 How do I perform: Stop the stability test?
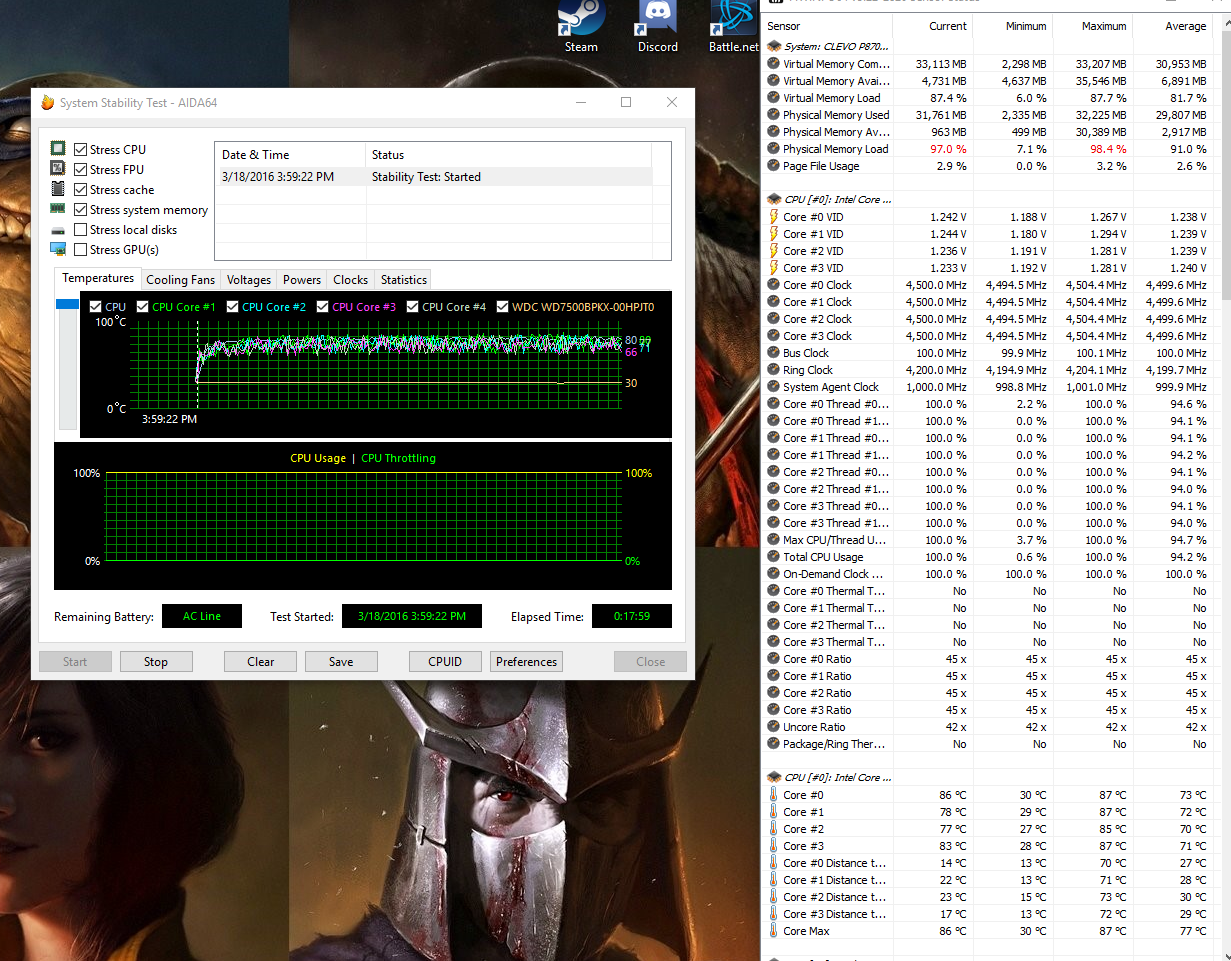156,661
